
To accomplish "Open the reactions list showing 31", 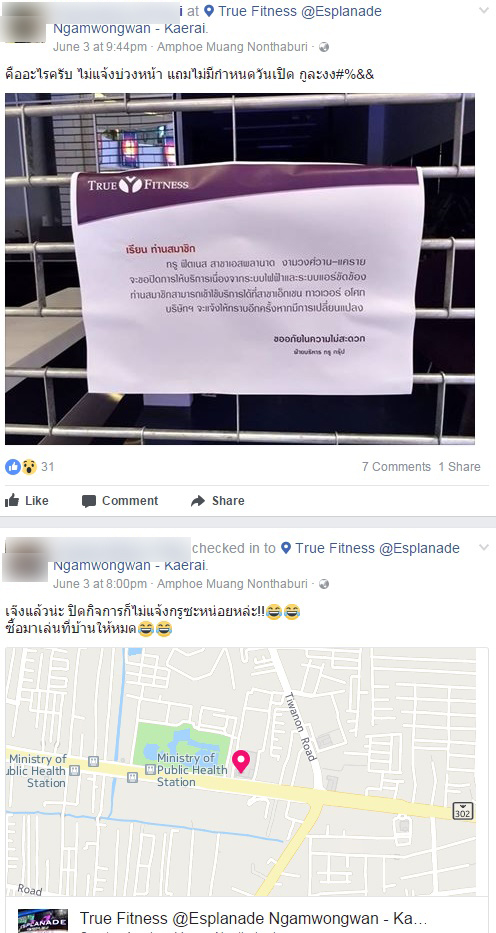I will (30, 466).
